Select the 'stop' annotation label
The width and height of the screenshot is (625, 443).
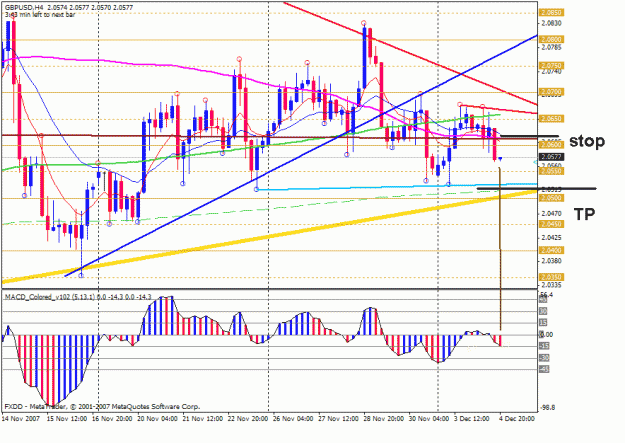click(x=587, y=141)
